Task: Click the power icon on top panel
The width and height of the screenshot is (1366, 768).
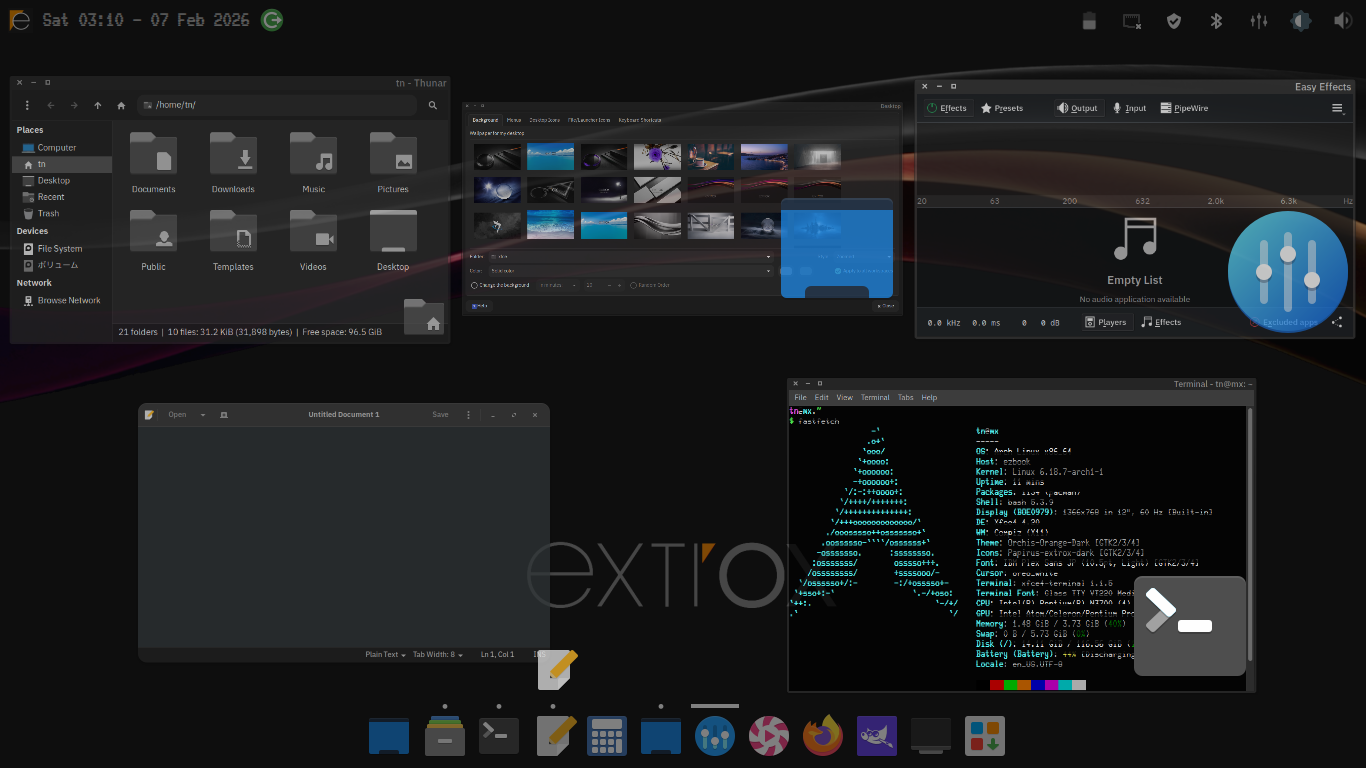Action: click(271, 19)
